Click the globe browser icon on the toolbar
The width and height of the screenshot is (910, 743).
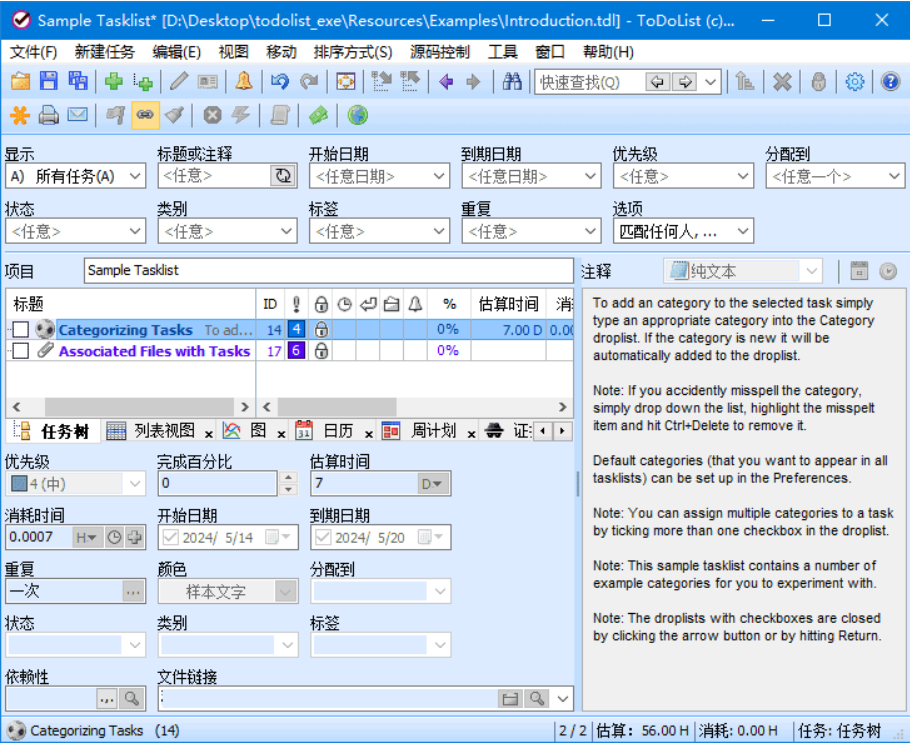358,115
